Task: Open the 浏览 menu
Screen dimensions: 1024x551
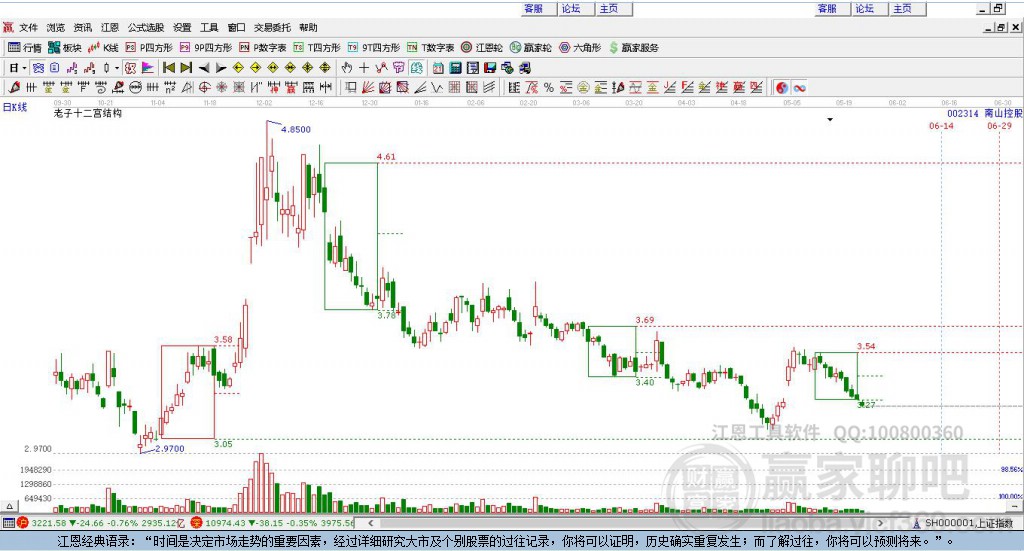Action: point(56,27)
